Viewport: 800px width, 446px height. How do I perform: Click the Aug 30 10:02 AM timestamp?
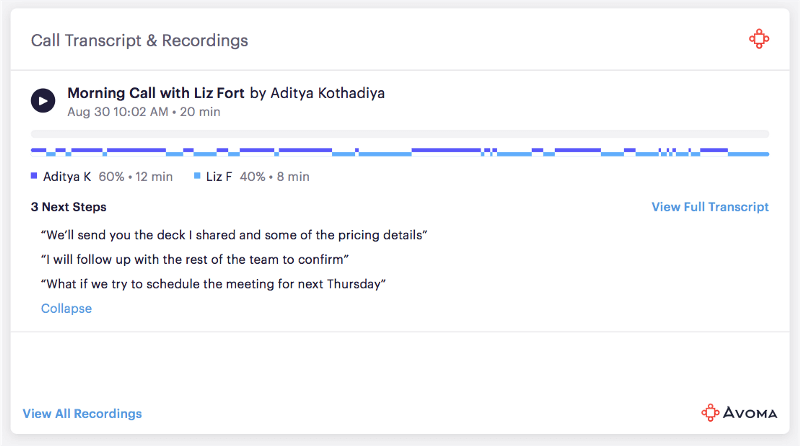[117, 112]
